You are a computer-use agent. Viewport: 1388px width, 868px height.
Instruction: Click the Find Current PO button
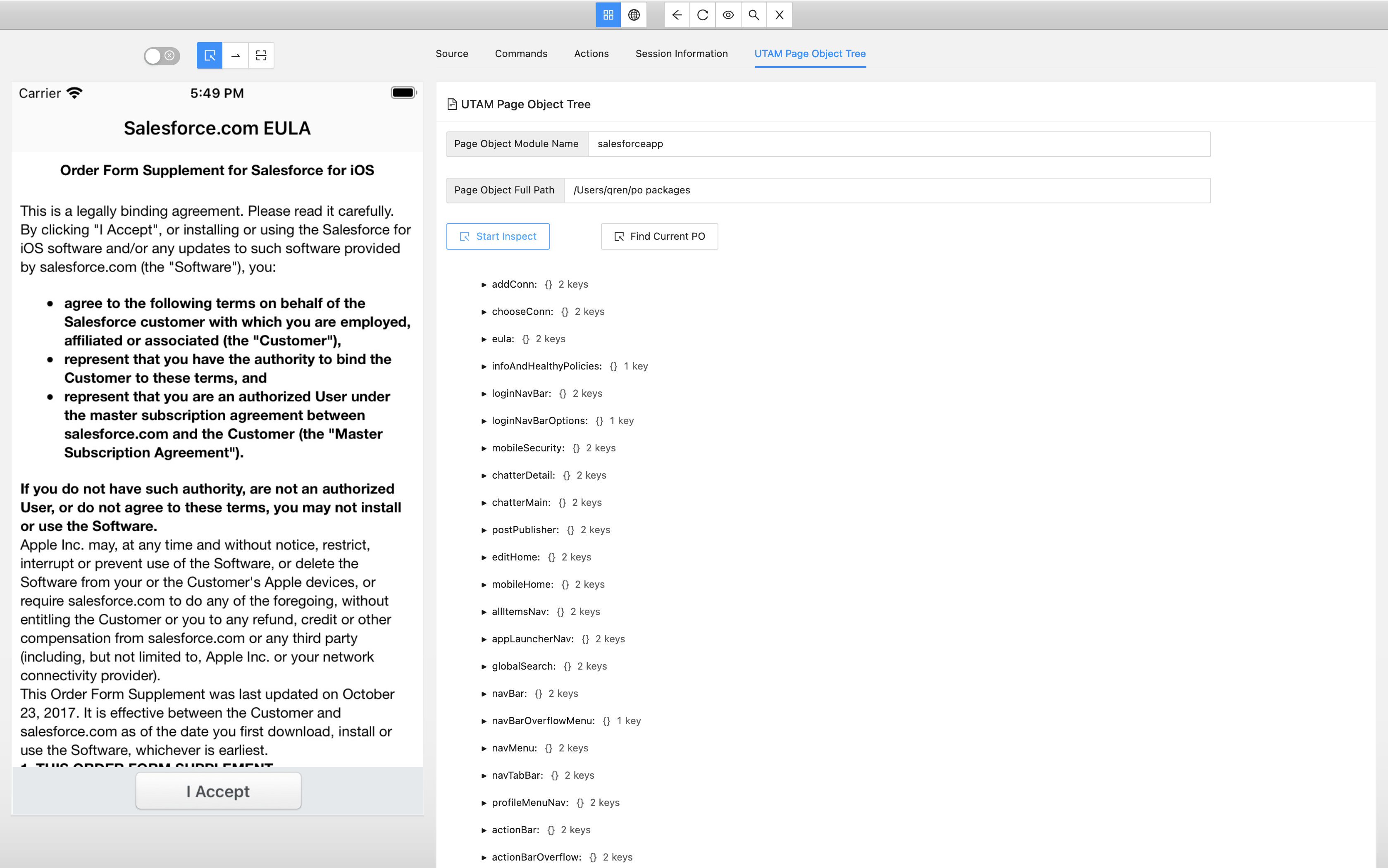point(659,236)
